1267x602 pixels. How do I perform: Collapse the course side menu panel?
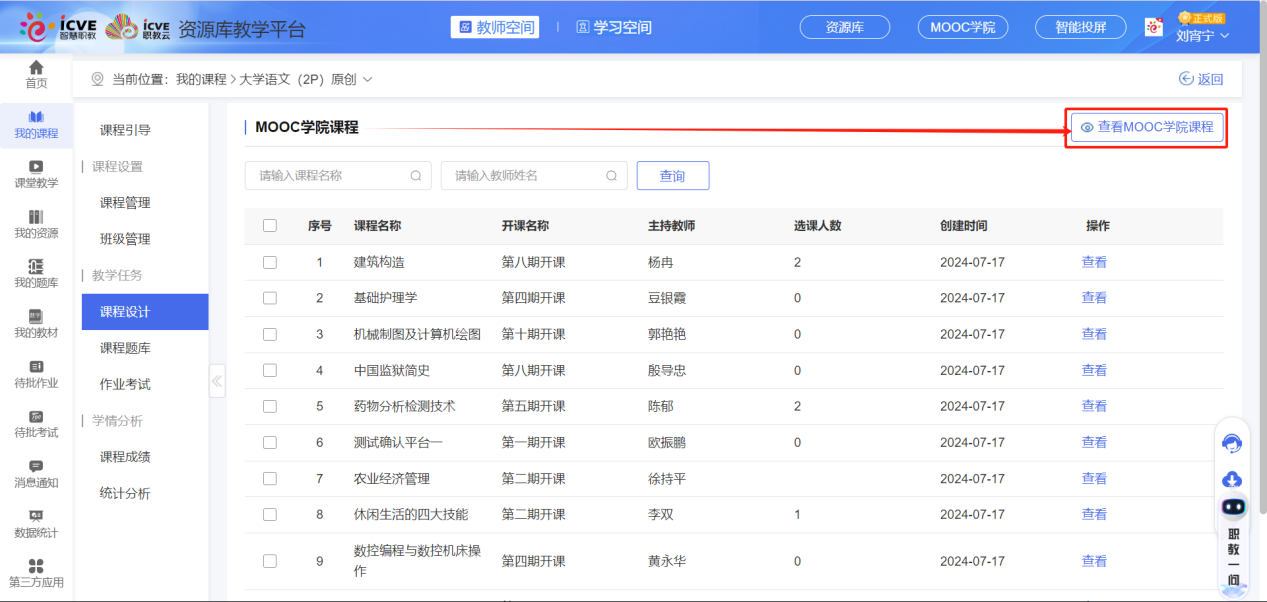217,381
